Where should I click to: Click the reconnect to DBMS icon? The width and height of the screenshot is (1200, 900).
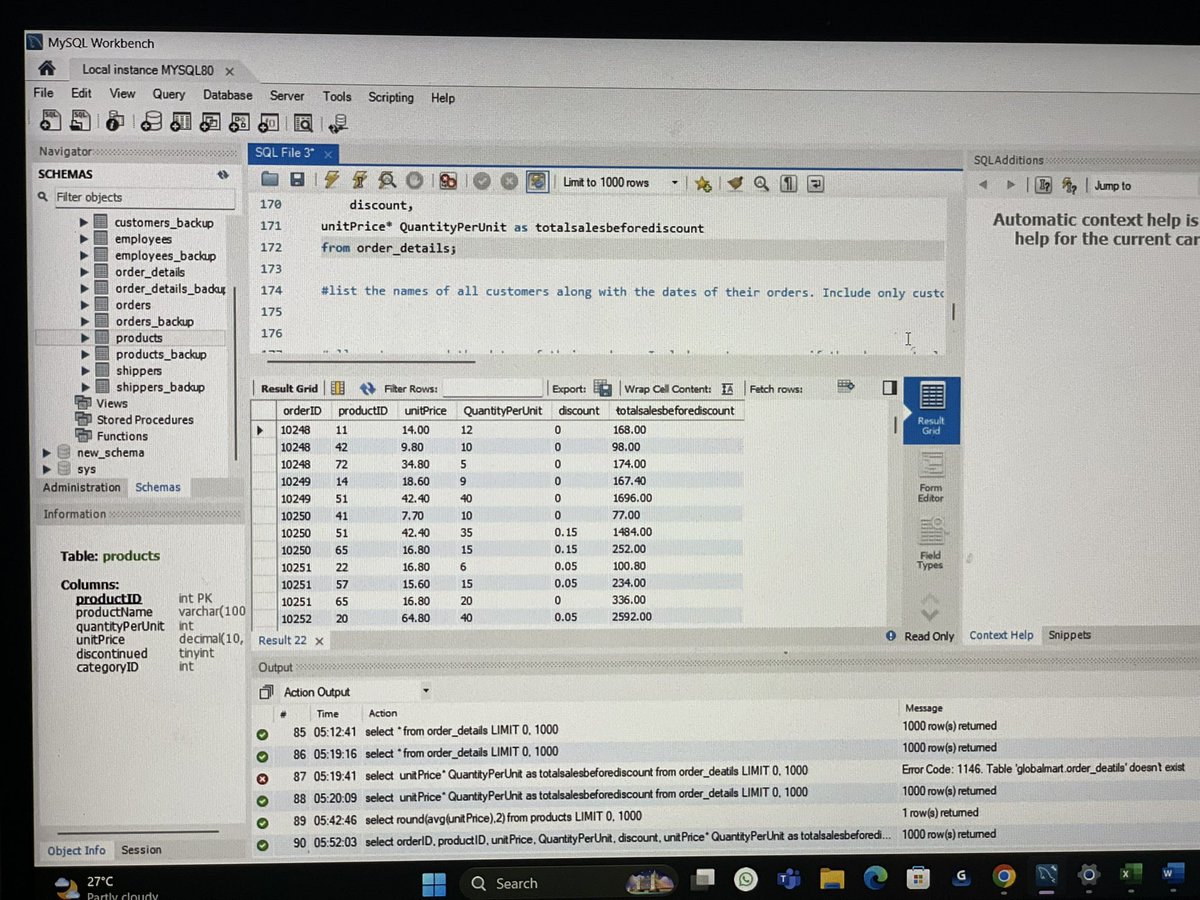[338, 123]
